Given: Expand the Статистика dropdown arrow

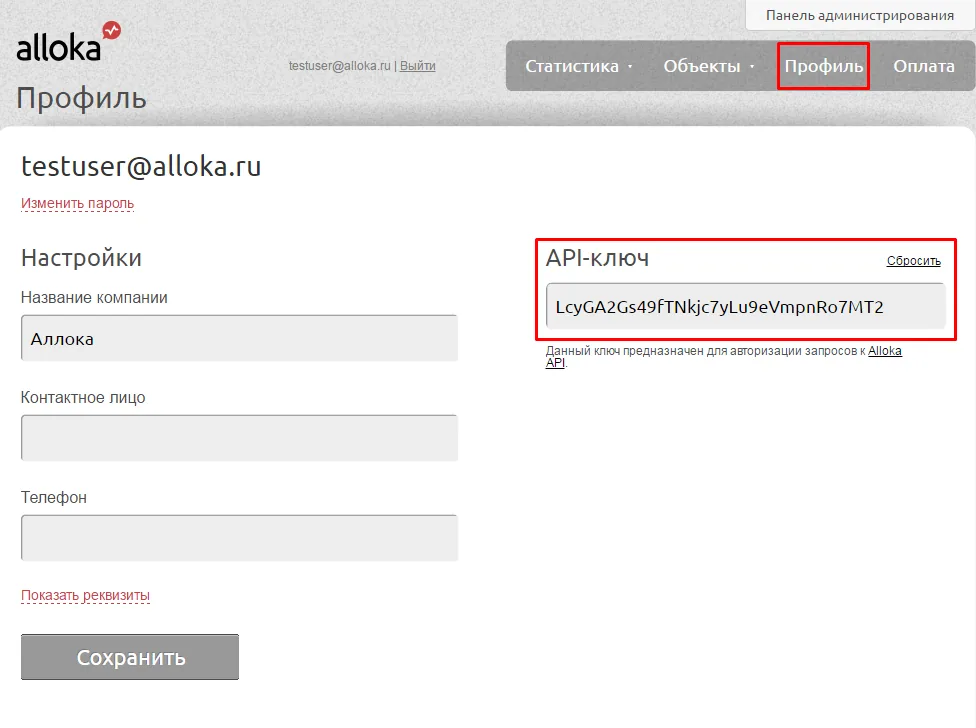Looking at the screenshot, I should point(630,67).
